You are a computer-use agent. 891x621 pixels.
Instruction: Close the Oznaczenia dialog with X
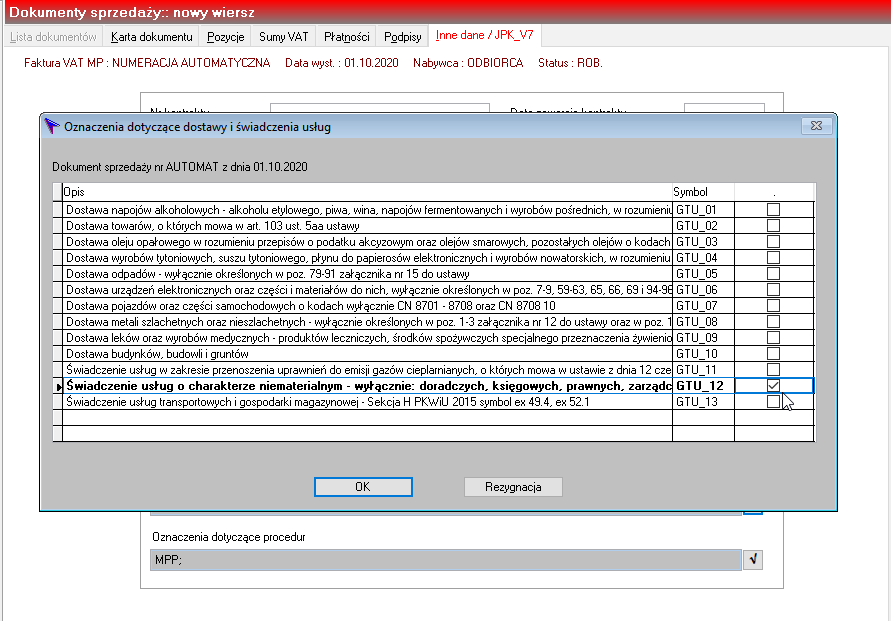coord(817,126)
